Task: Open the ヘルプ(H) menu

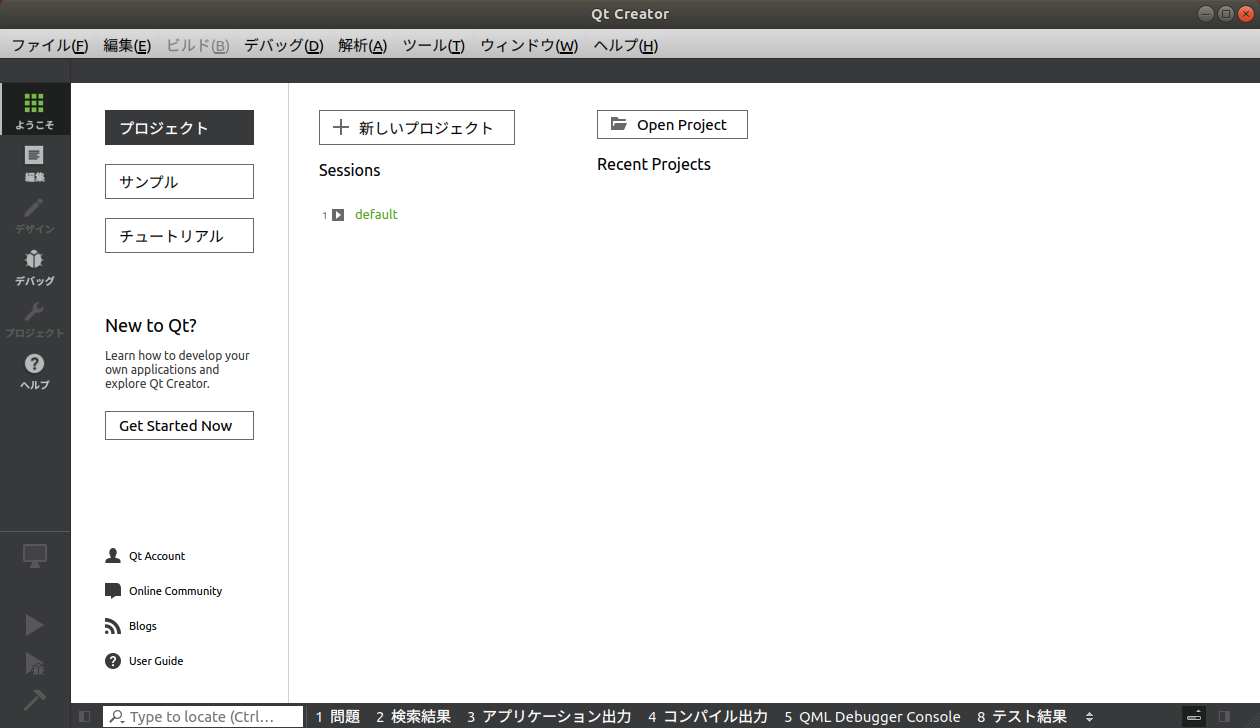Action: pos(626,46)
